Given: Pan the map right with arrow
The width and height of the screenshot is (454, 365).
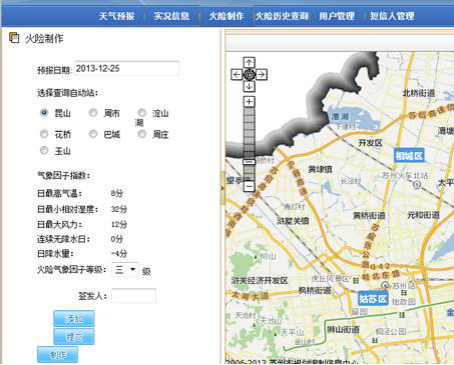Looking at the screenshot, I should (x=262, y=74).
